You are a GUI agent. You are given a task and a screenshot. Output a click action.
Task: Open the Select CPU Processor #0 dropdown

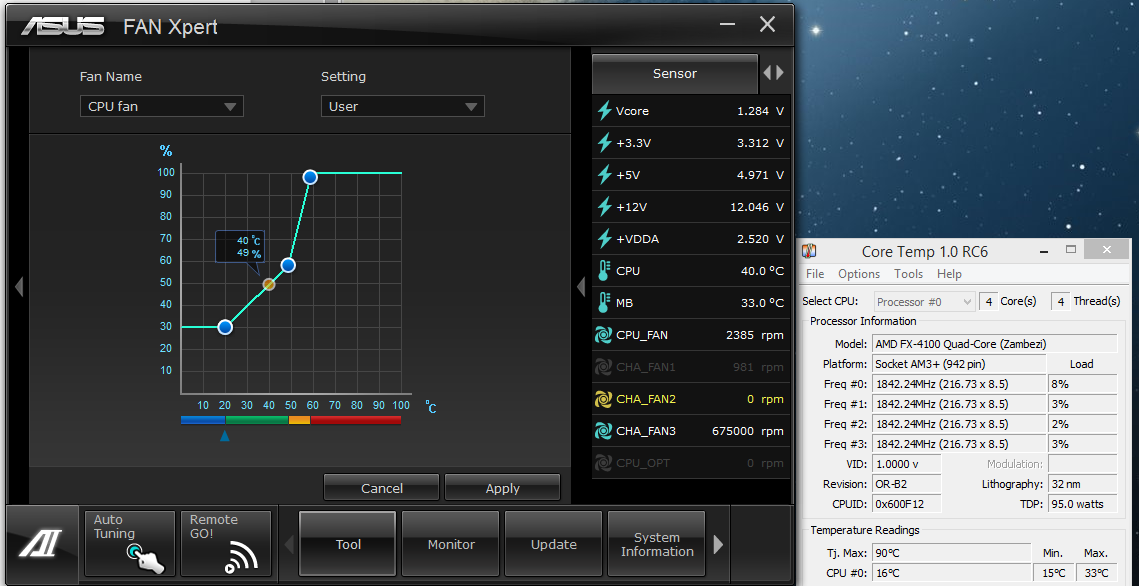coord(924,301)
